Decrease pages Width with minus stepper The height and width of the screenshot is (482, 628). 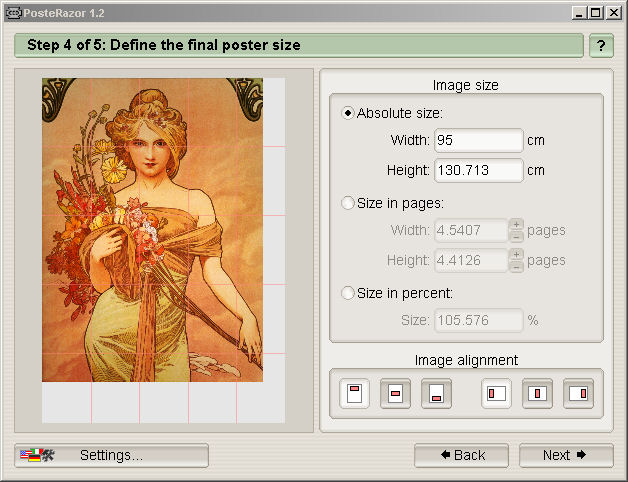tap(516, 236)
